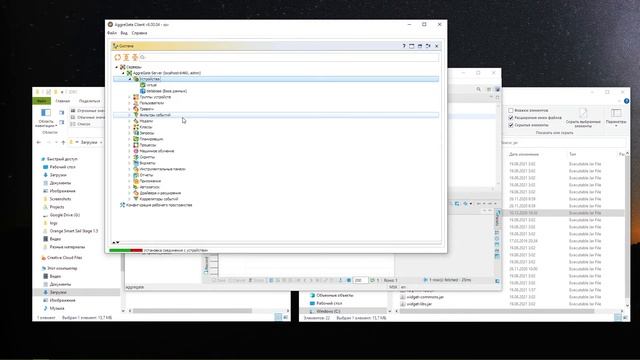Click the Группы устройств node icon
The width and height of the screenshot is (640, 360).
point(136,97)
